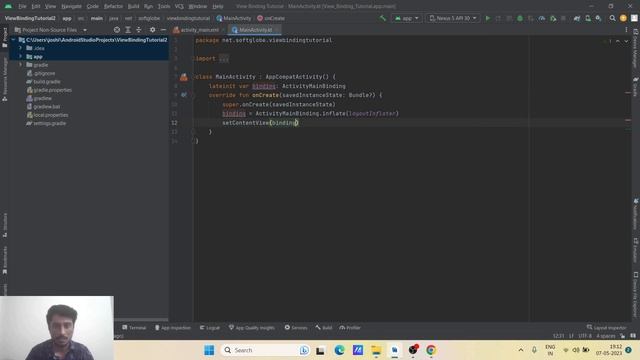Open the File menu
This screenshot has width=640, height=360.
[22, 6]
